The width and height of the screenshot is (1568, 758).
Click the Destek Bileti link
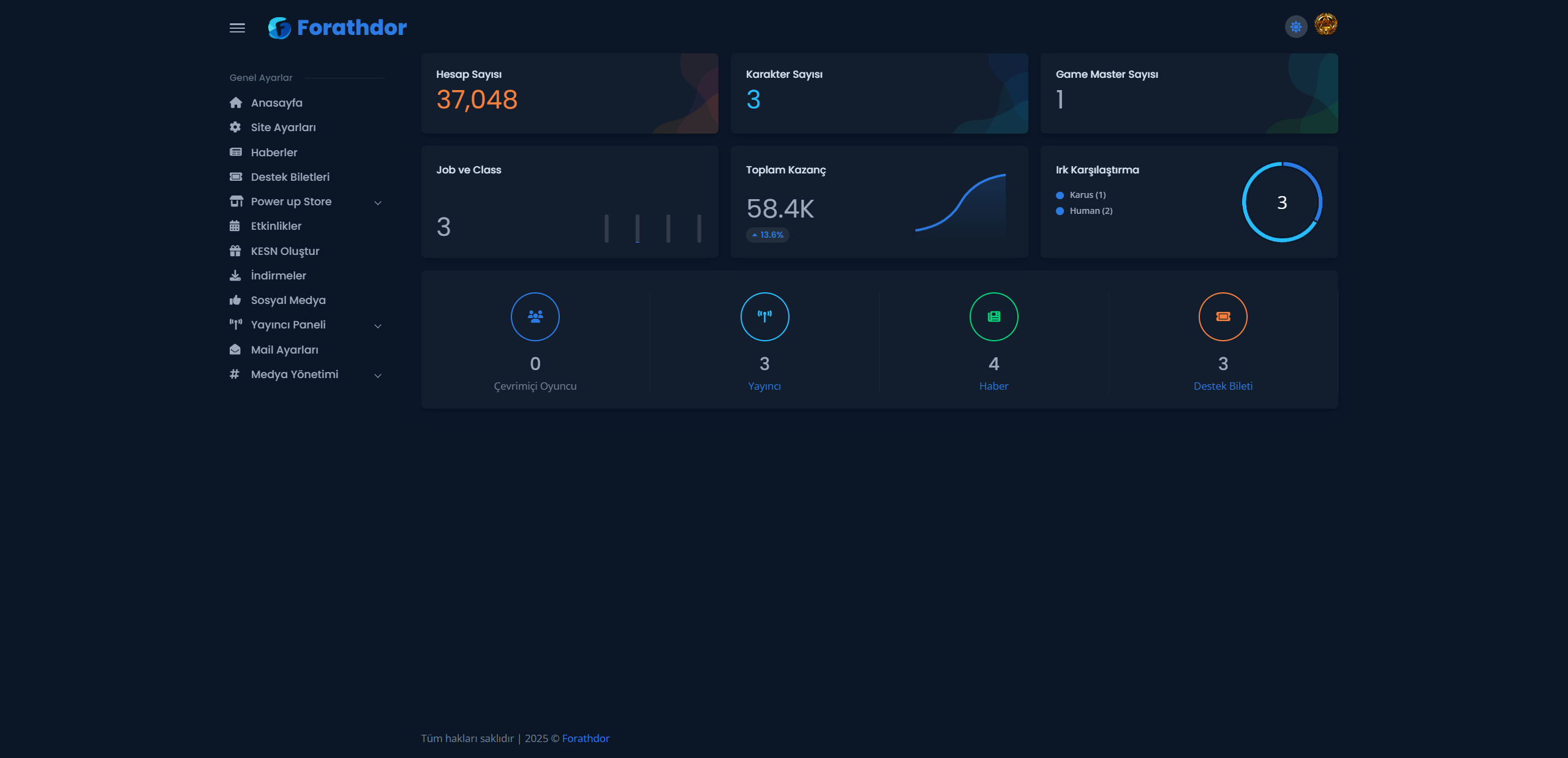pos(1223,386)
